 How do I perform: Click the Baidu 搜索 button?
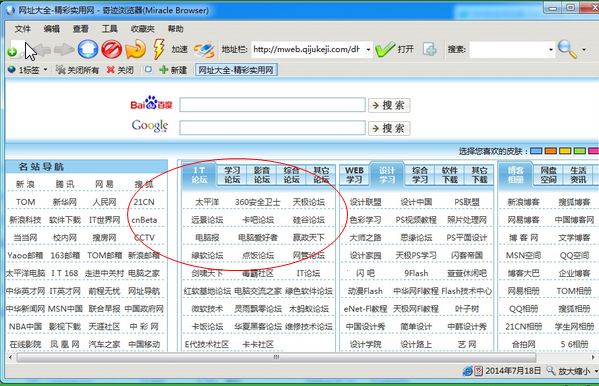point(389,105)
